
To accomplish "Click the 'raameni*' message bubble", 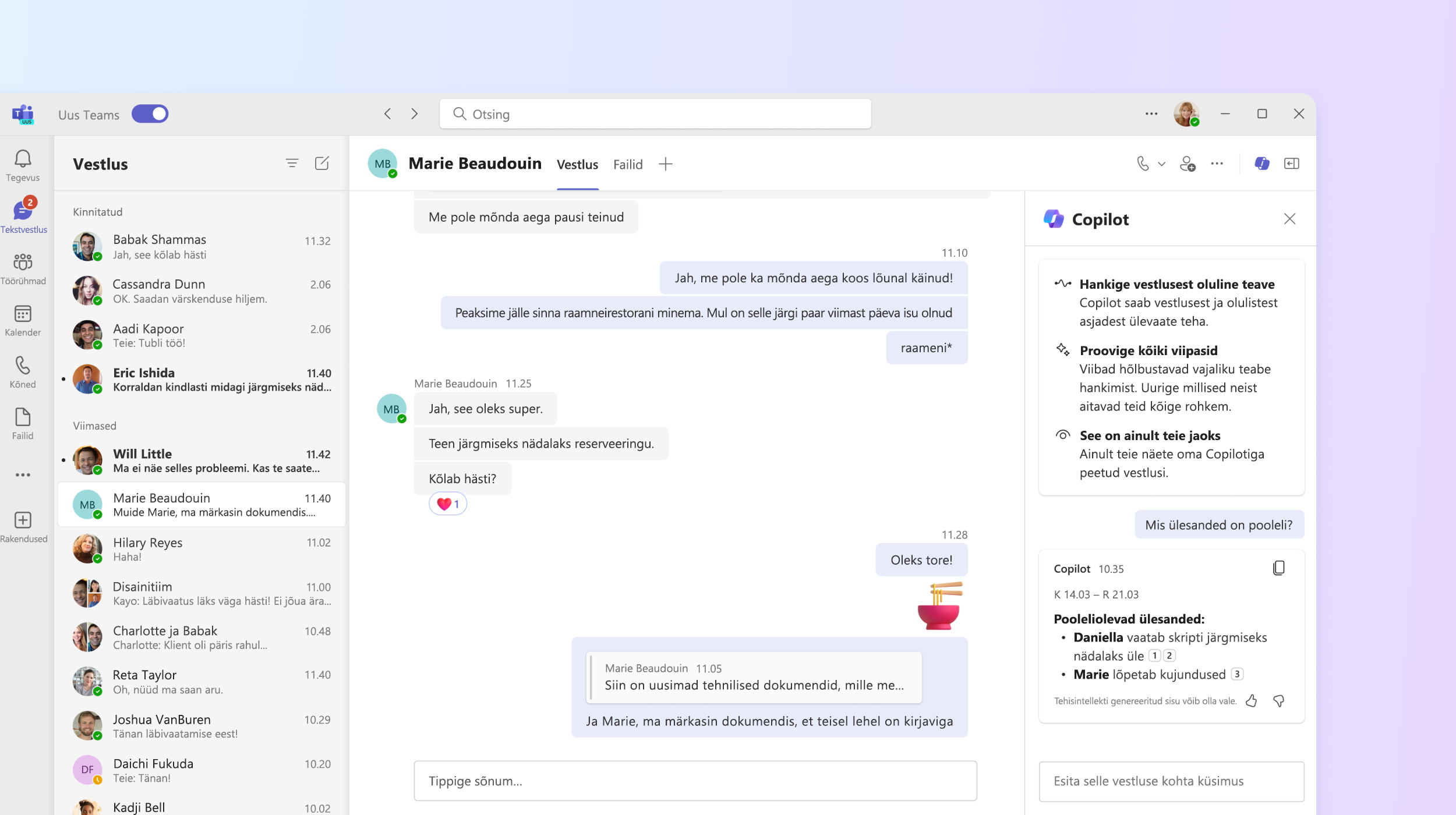I will pos(927,348).
